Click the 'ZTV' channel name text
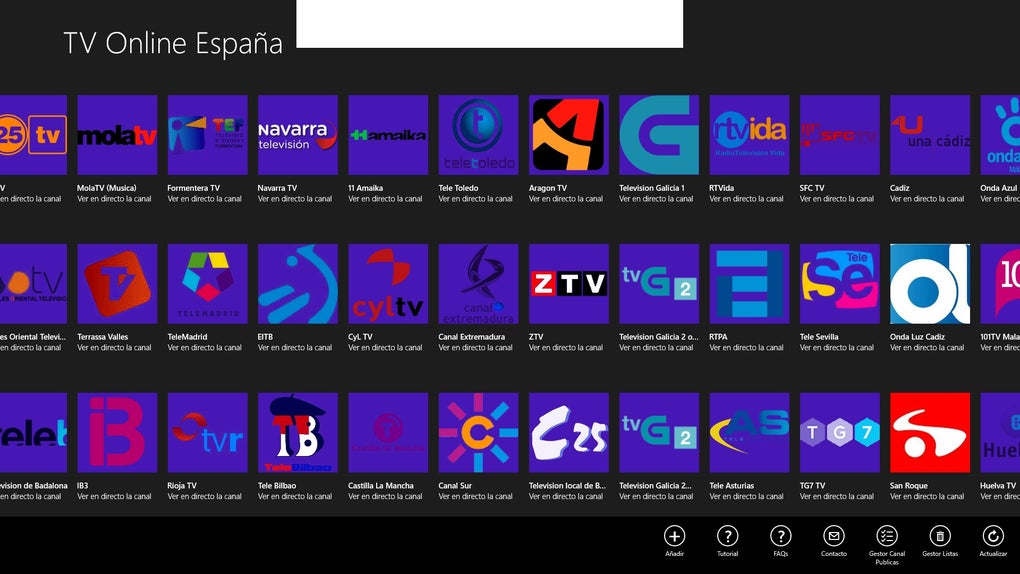This screenshot has width=1020, height=574. coord(536,337)
